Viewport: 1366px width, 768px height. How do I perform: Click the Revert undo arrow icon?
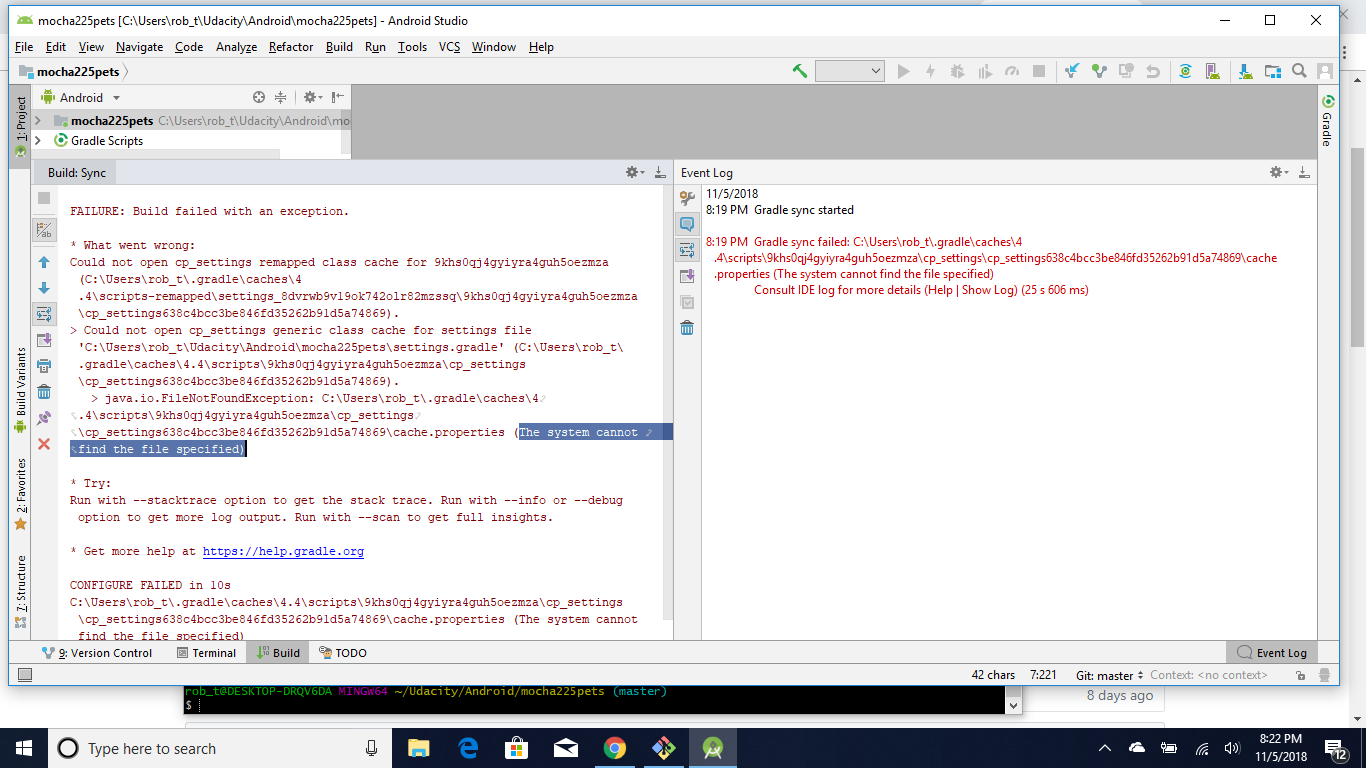pyautogui.click(x=1153, y=71)
